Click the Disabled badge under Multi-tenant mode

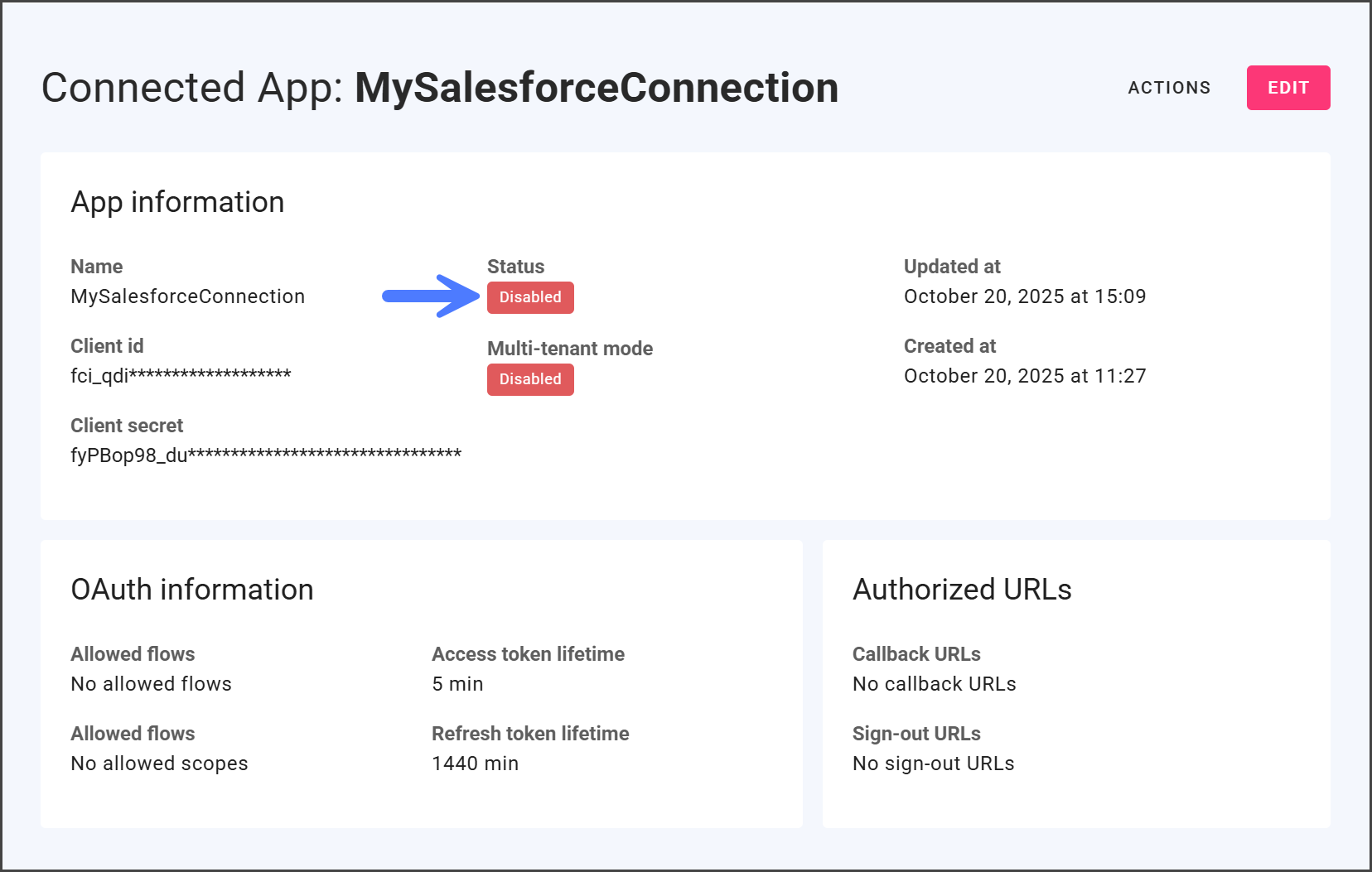point(530,379)
